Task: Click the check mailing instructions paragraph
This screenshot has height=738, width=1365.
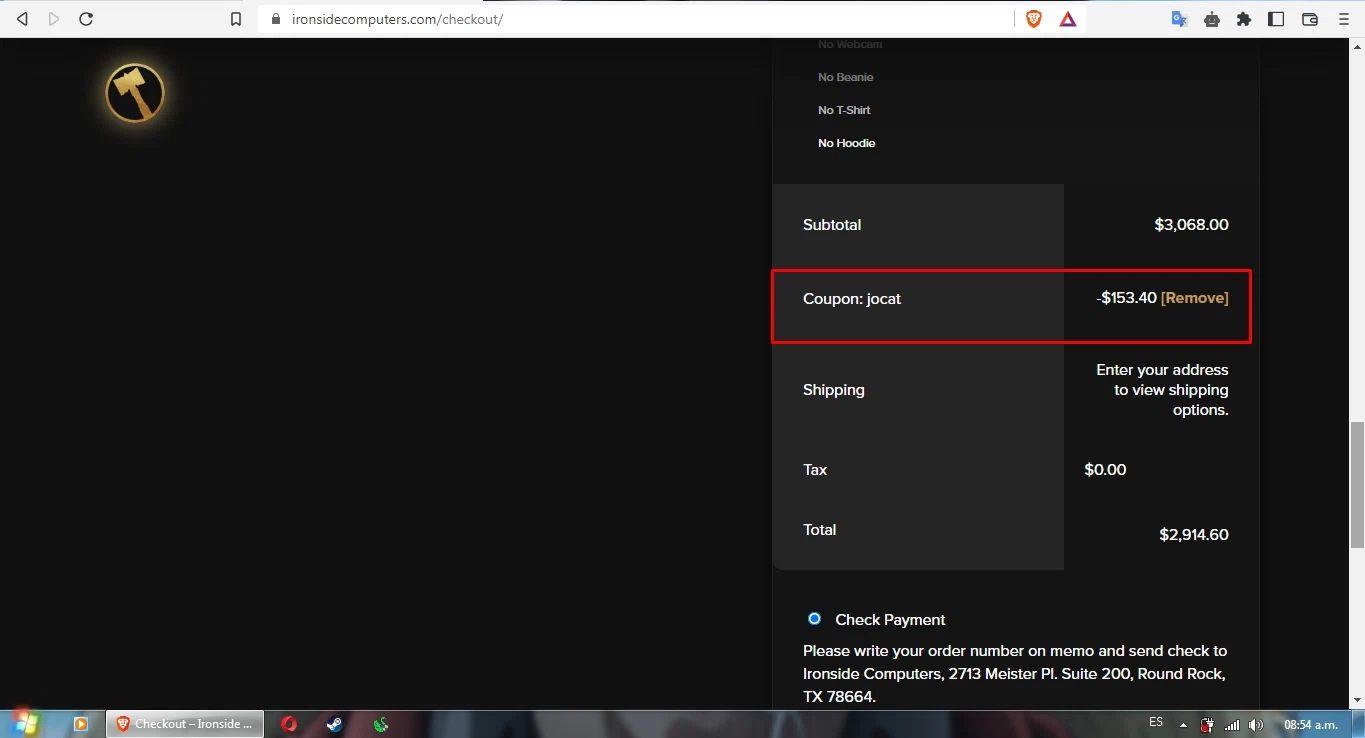Action: tap(1015, 674)
